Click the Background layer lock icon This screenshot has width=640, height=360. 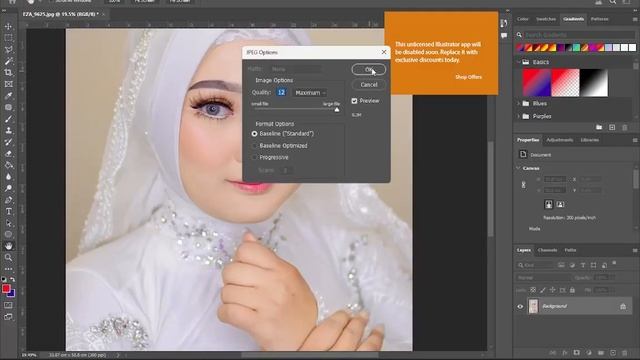click(x=623, y=306)
